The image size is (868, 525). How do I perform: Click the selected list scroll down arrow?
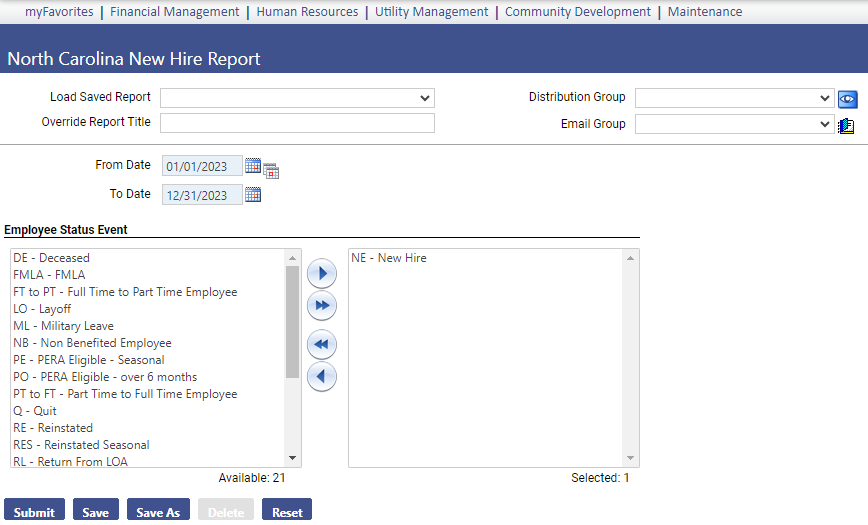pos(630,458)
